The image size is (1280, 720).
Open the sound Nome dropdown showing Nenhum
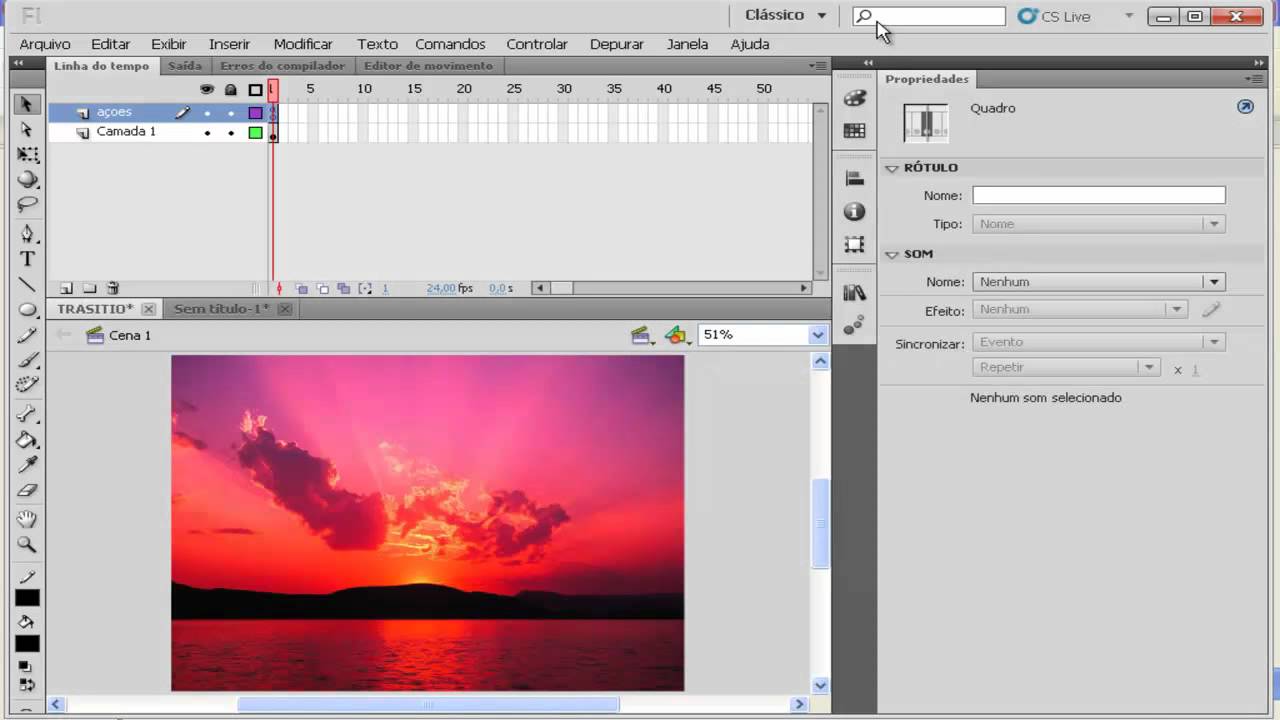tap(1098, 282)
